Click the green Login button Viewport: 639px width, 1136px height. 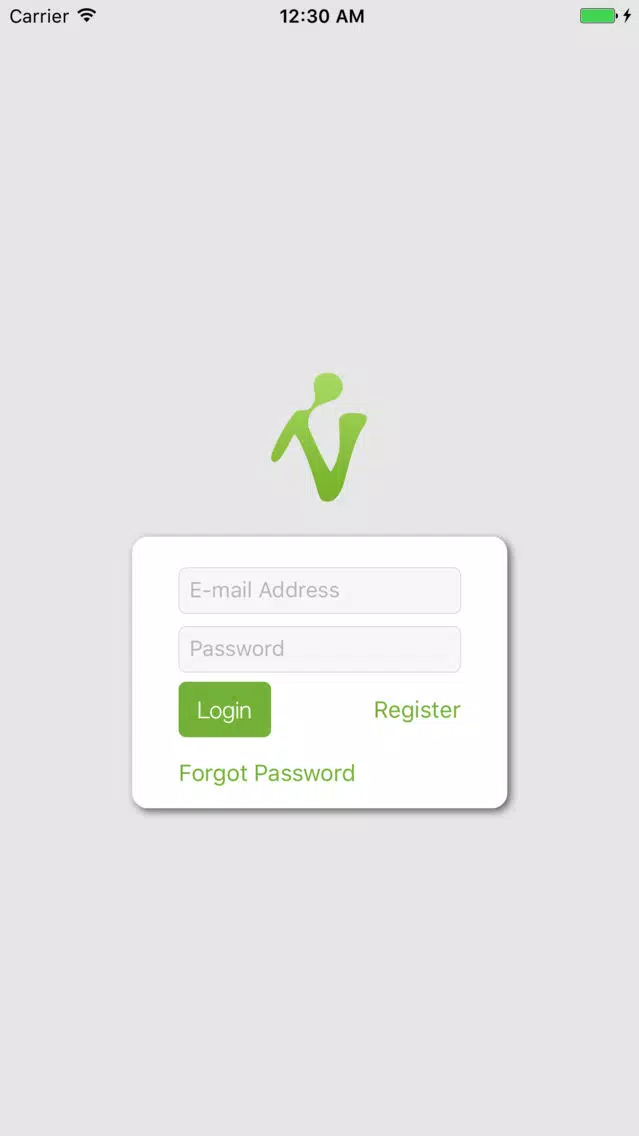[x=225, y=709]
